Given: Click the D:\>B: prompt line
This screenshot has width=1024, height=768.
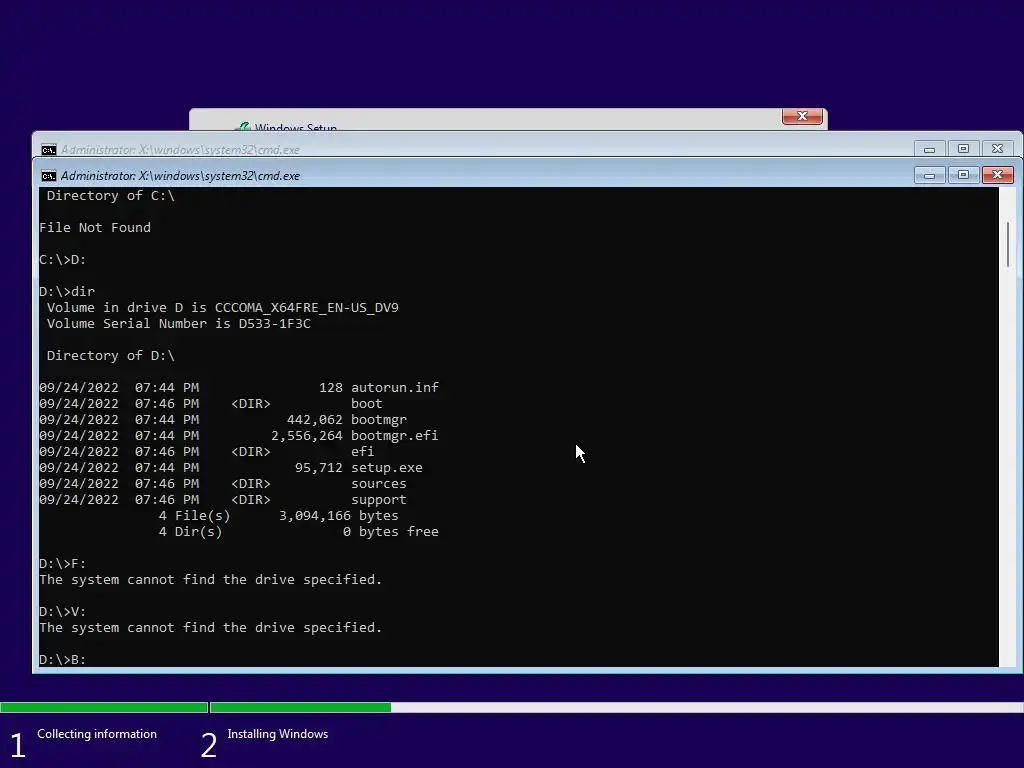Looking at the screenshot, I should coord(63,660).
